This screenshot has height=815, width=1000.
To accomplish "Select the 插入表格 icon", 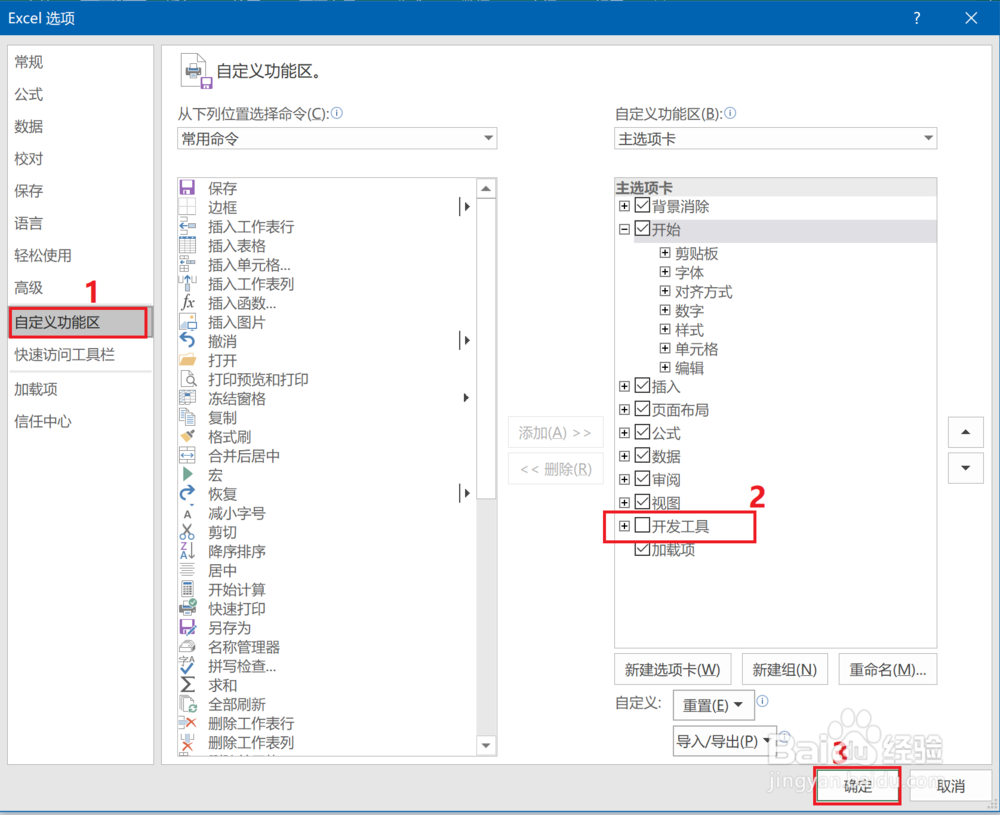I will click(187, 245).
